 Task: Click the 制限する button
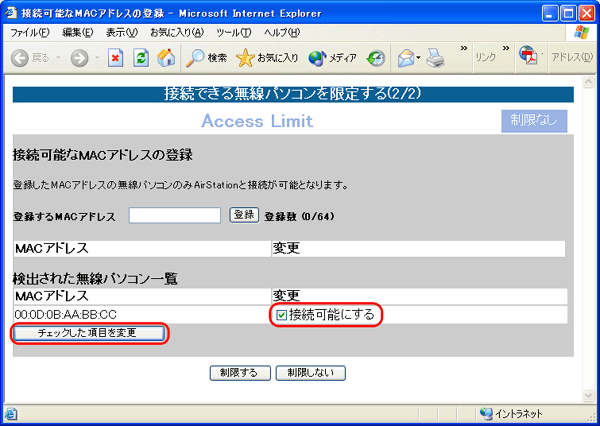(x=240, y=373)
